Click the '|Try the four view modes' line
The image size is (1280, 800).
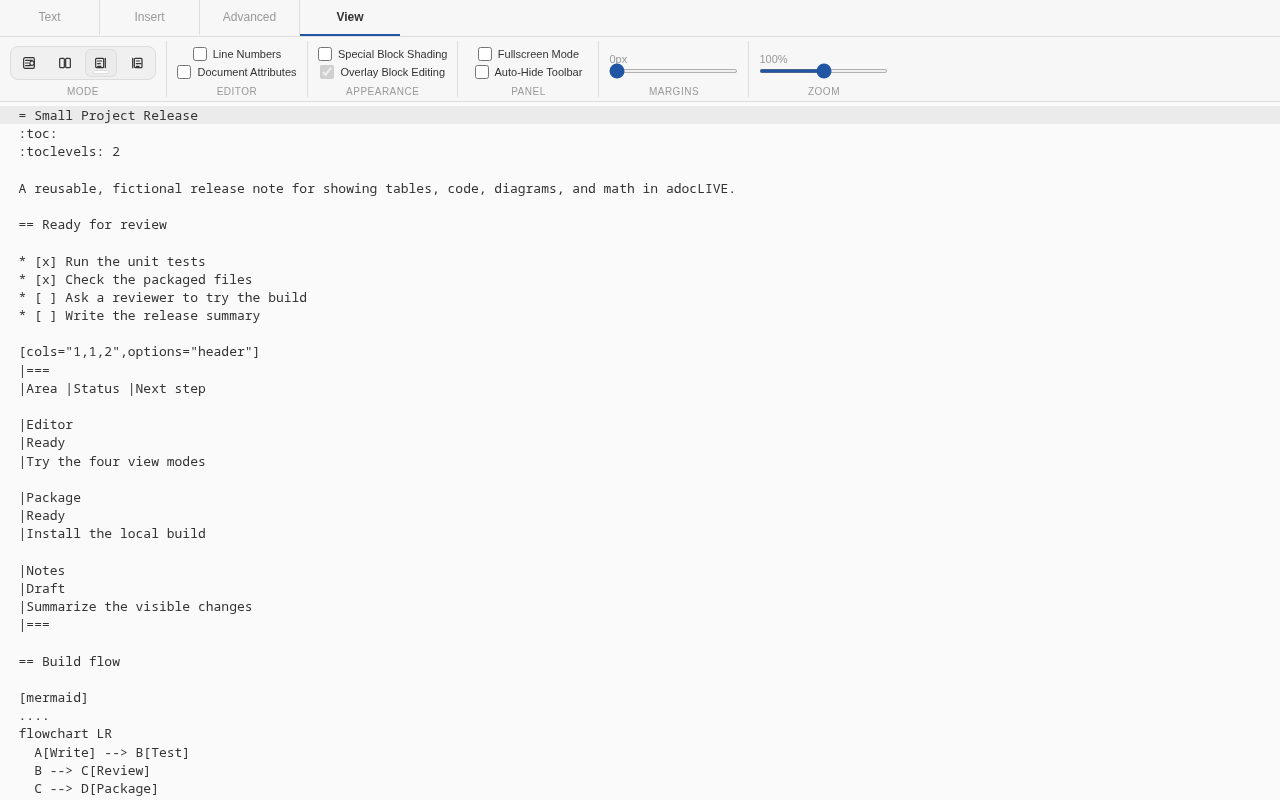tap(112, 461)
